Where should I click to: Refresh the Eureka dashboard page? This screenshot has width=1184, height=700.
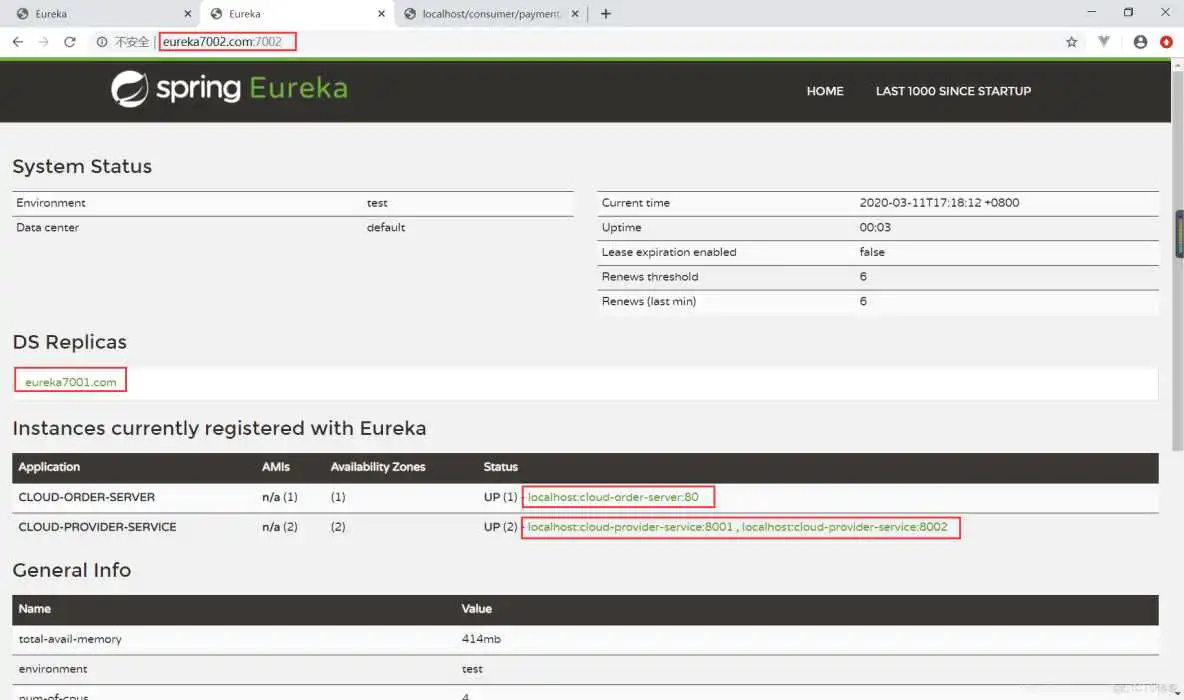[70, 41]
